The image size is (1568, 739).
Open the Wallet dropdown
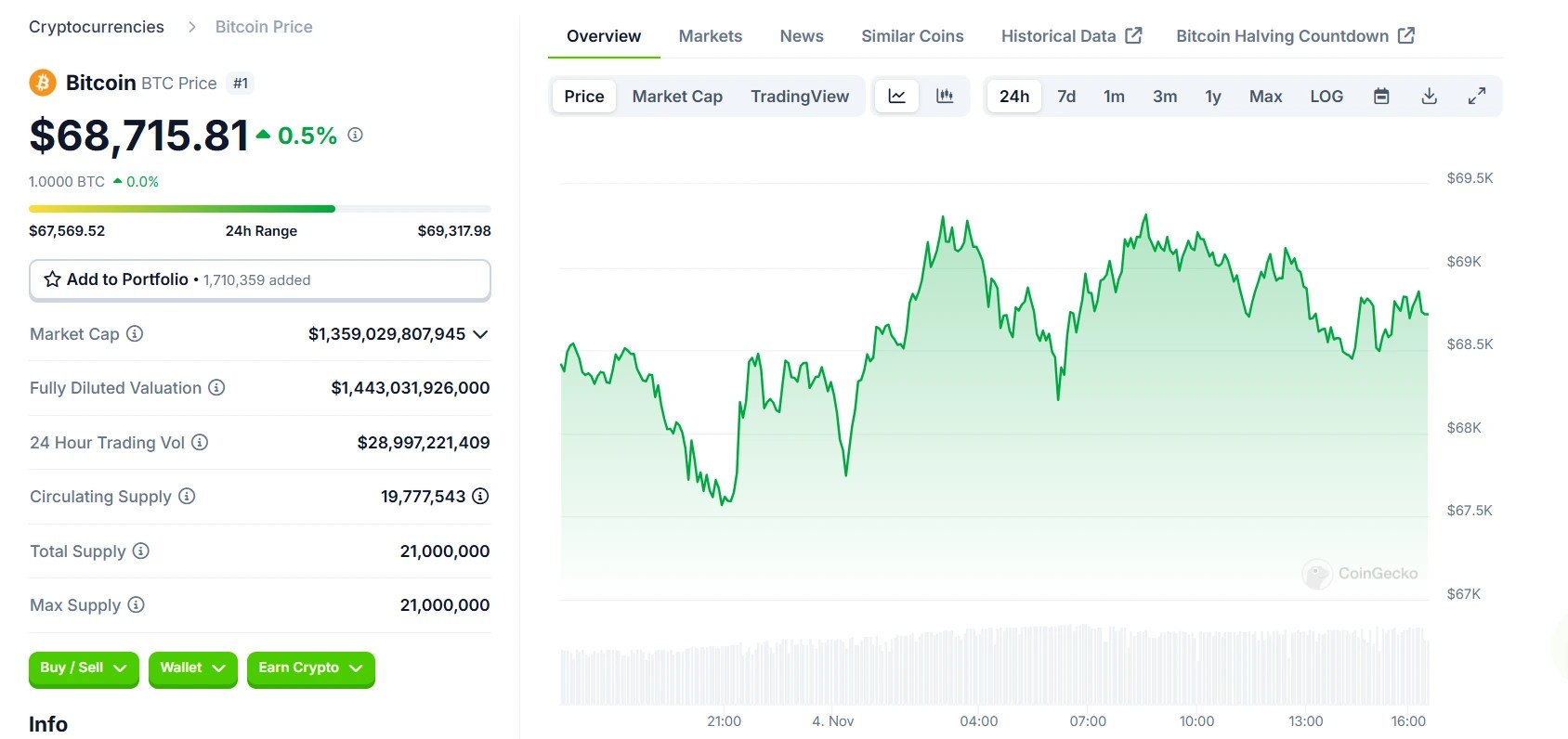(x=192, y=668)
